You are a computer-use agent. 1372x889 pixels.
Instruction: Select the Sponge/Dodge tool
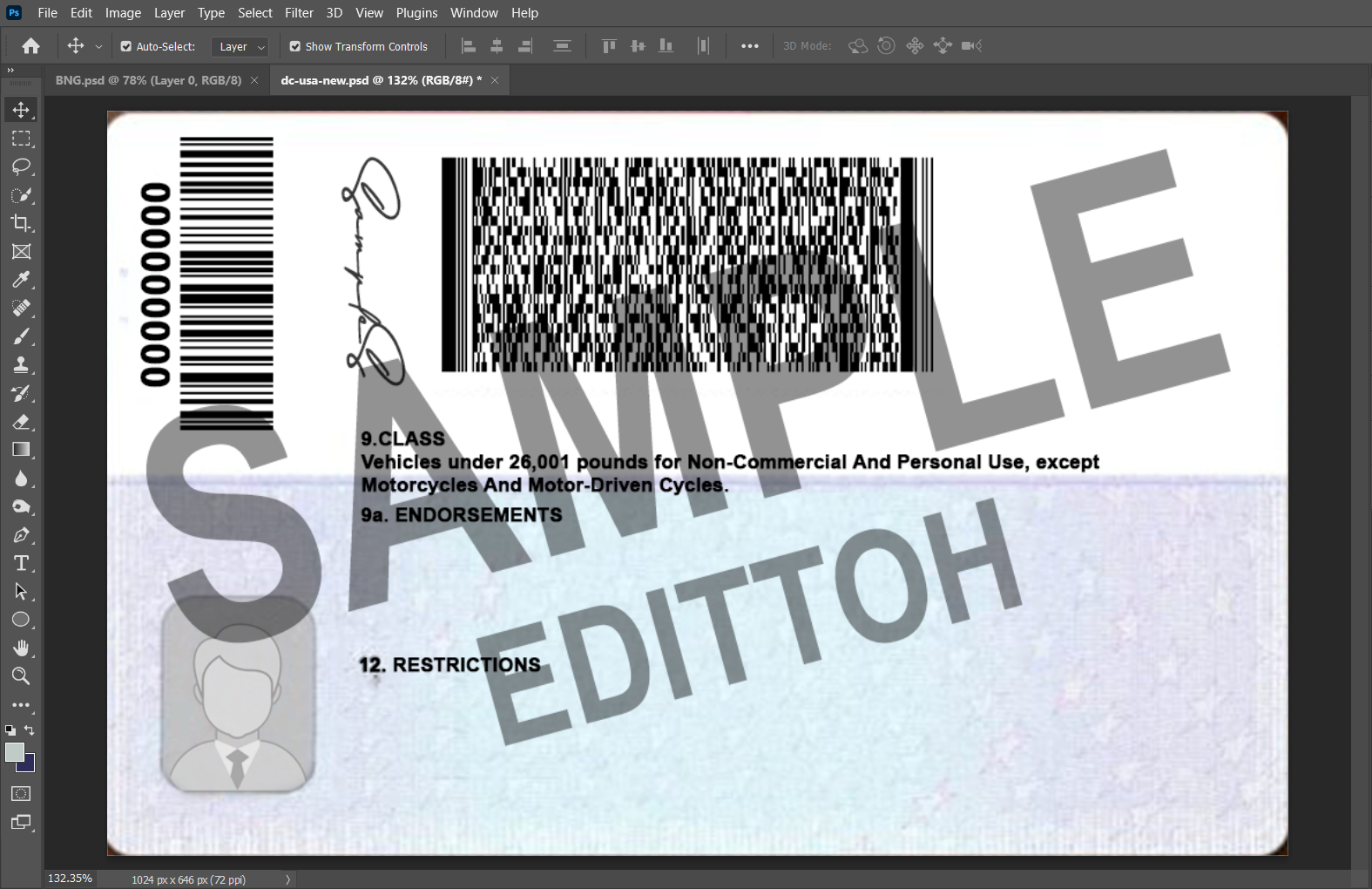[21, 506]
